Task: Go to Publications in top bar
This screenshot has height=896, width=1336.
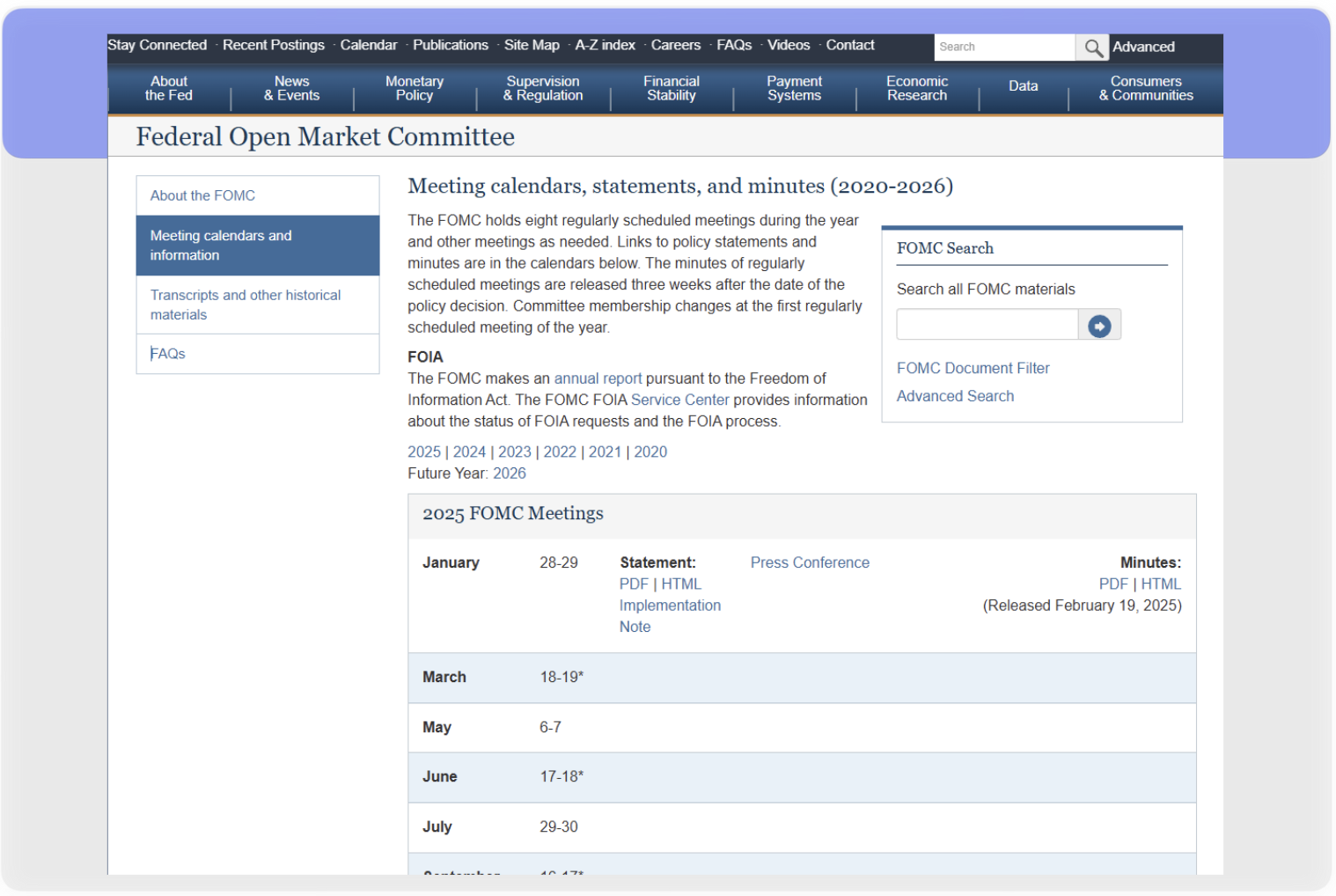Action: point(451,45)
